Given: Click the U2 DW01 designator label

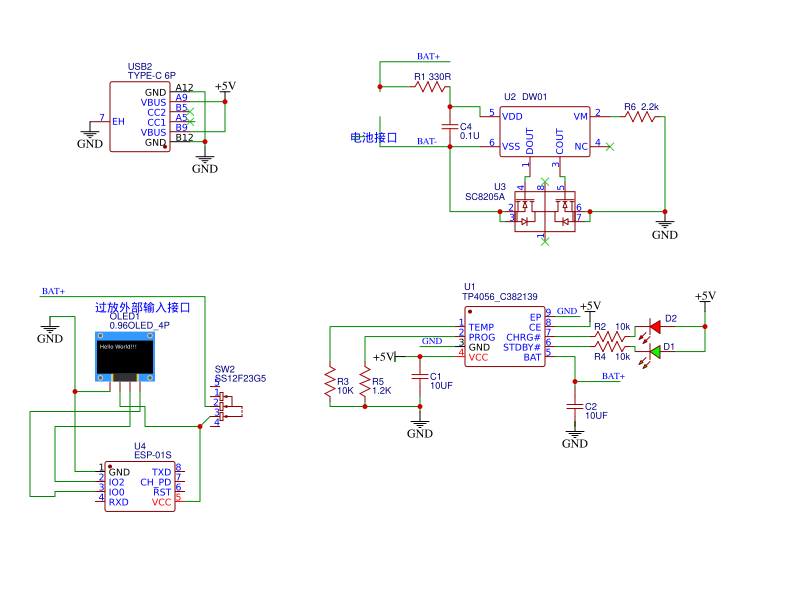Looking at the screenshot, I should (x=525, y=97).
